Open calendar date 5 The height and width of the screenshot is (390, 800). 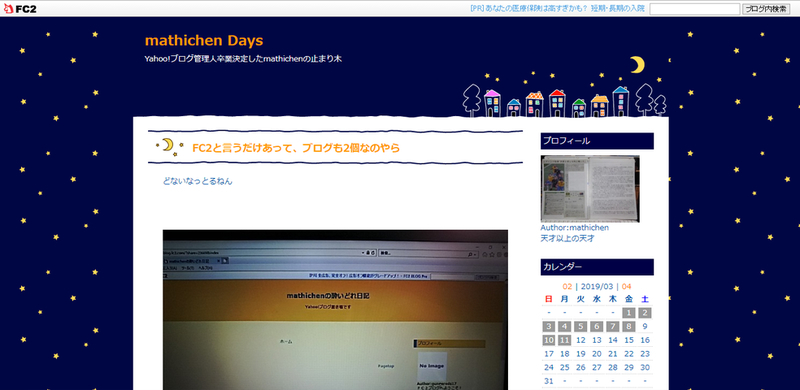tap(581, 326)
